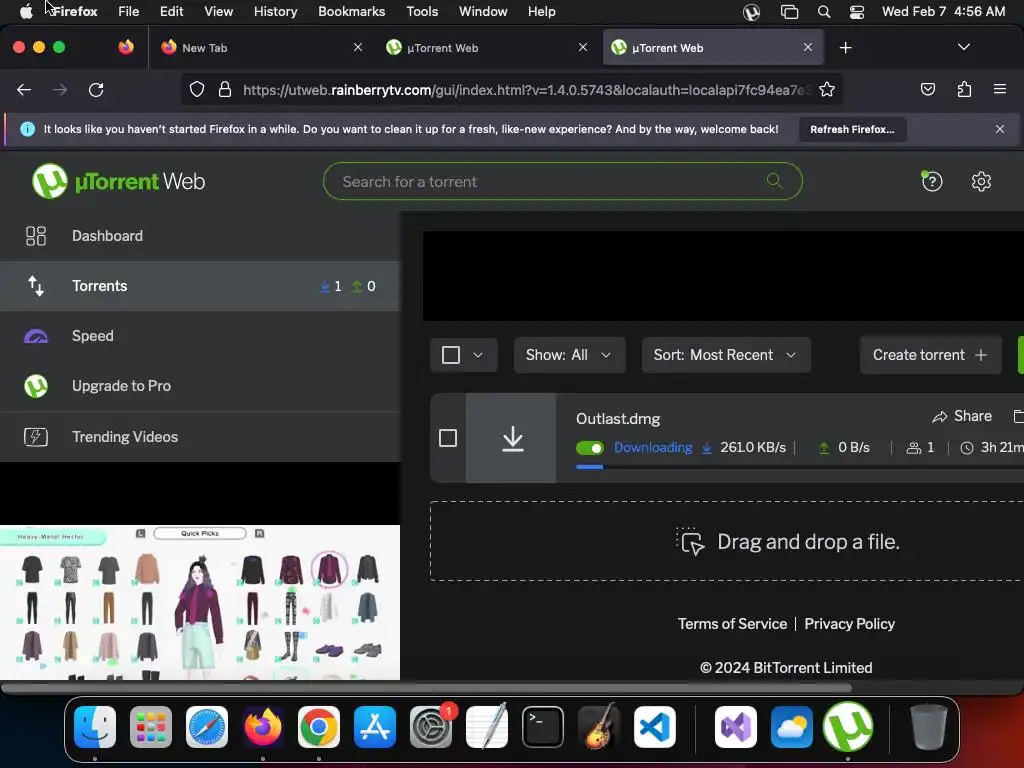Bookmark this page with the star icon
The height and width of the screenshot is (768, 1024).
(x=827, y=89)
